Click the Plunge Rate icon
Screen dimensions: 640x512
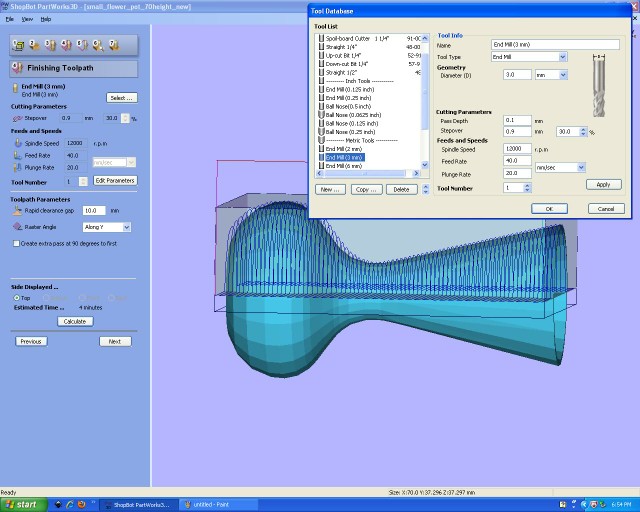[x=18, y=167]
